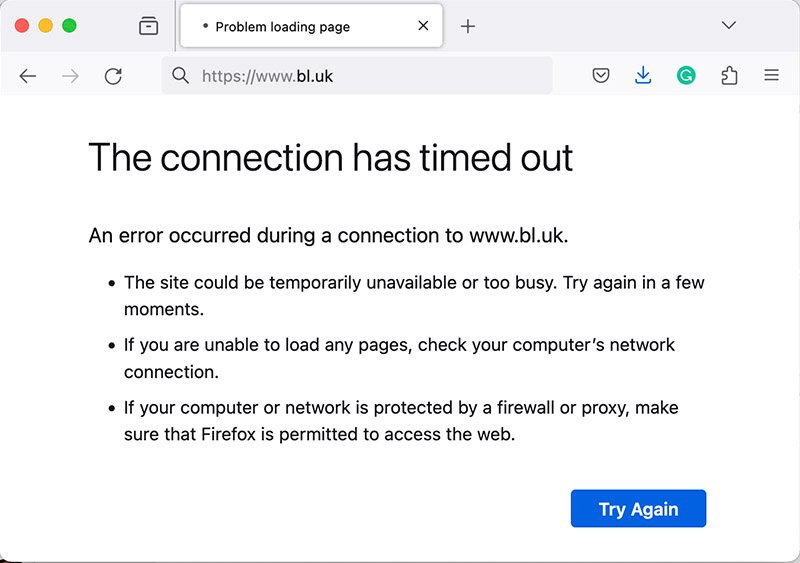Save the page to Pocket

[x=601, y=75]
